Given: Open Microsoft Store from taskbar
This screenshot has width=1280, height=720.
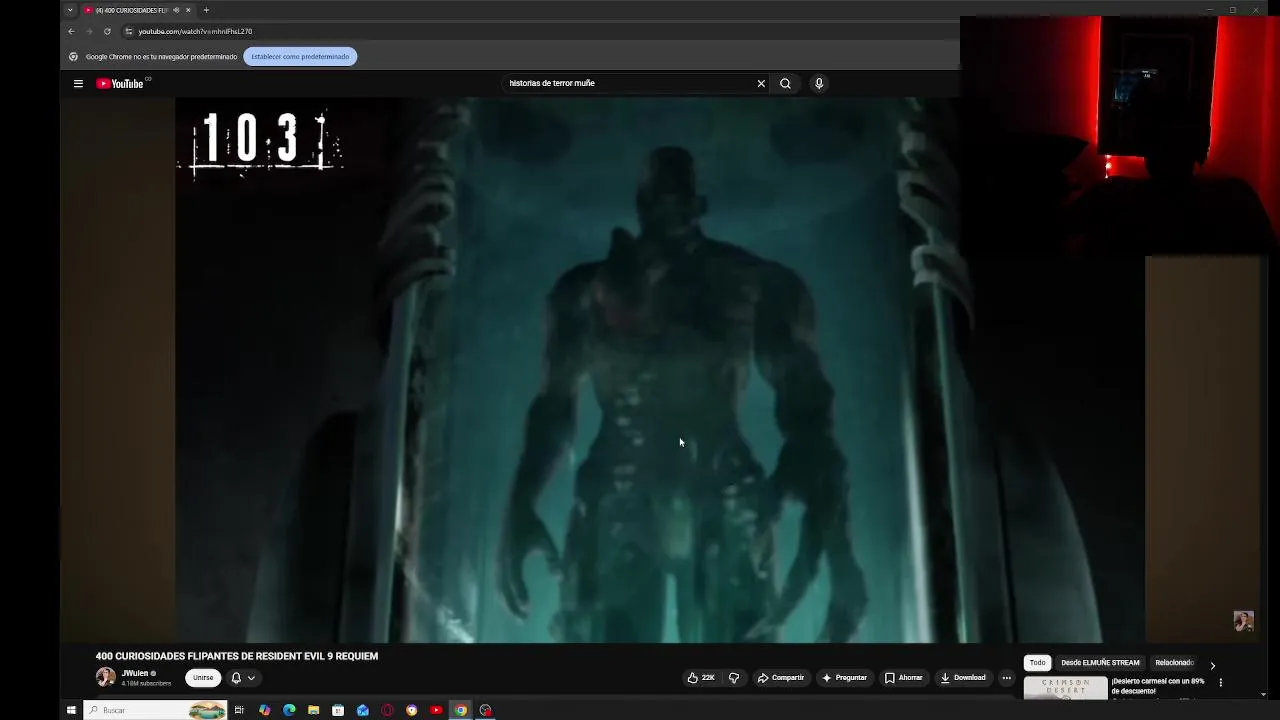Looking at the screenshot, I should [x=338, y=710].
